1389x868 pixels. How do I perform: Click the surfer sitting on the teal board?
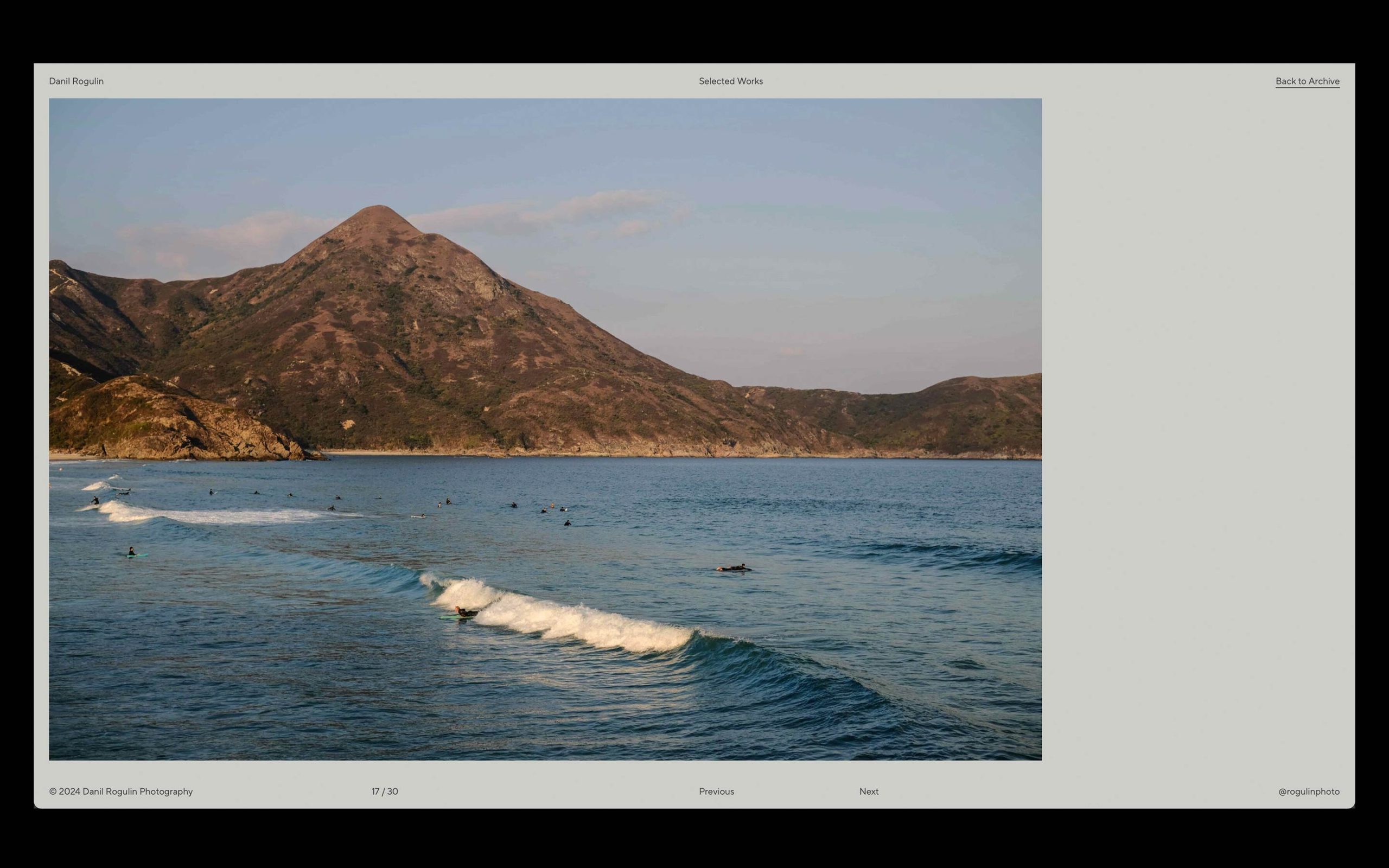132,552
